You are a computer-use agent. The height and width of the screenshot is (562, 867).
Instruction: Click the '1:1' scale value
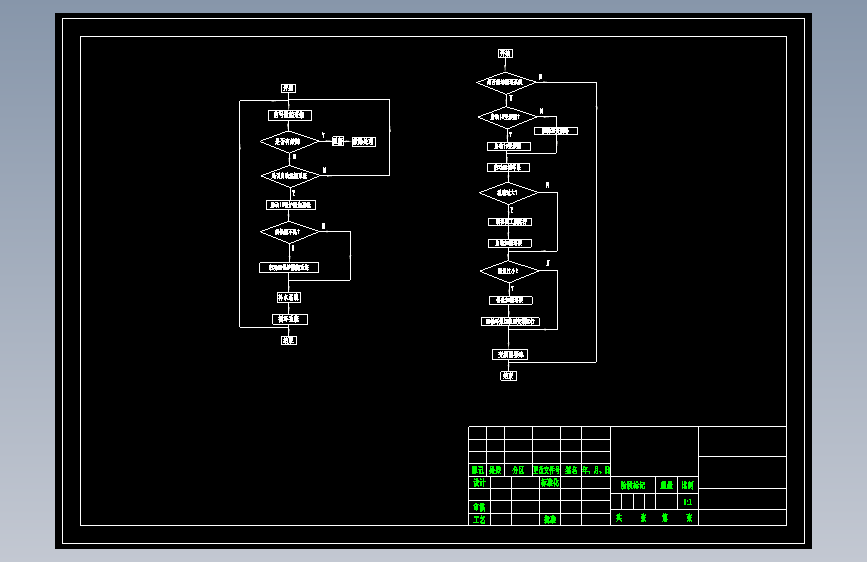coord(687,502)
